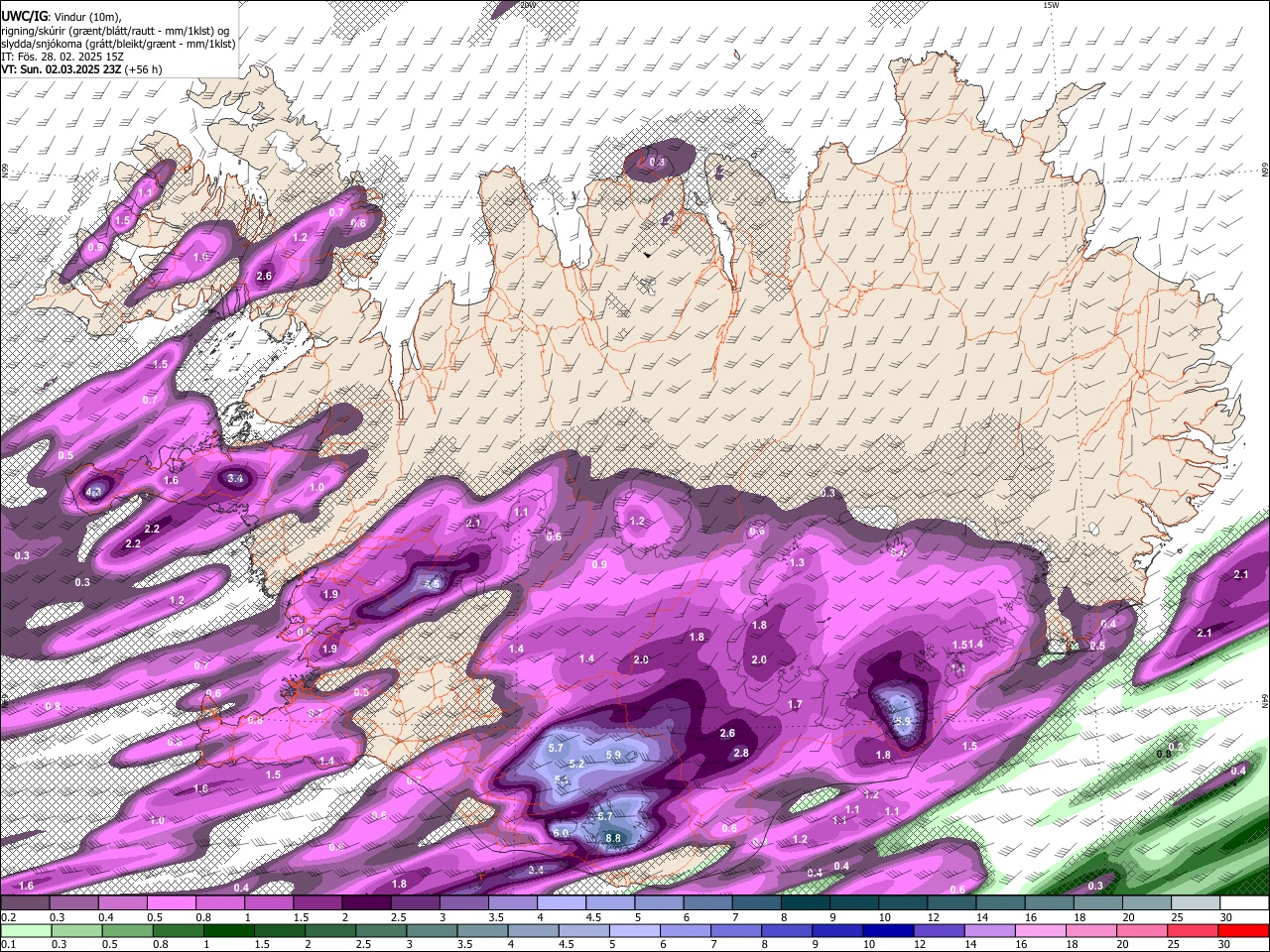Select the dark teal 8–9 upper legend swatch
The image size is (1270, 952).
805,903
